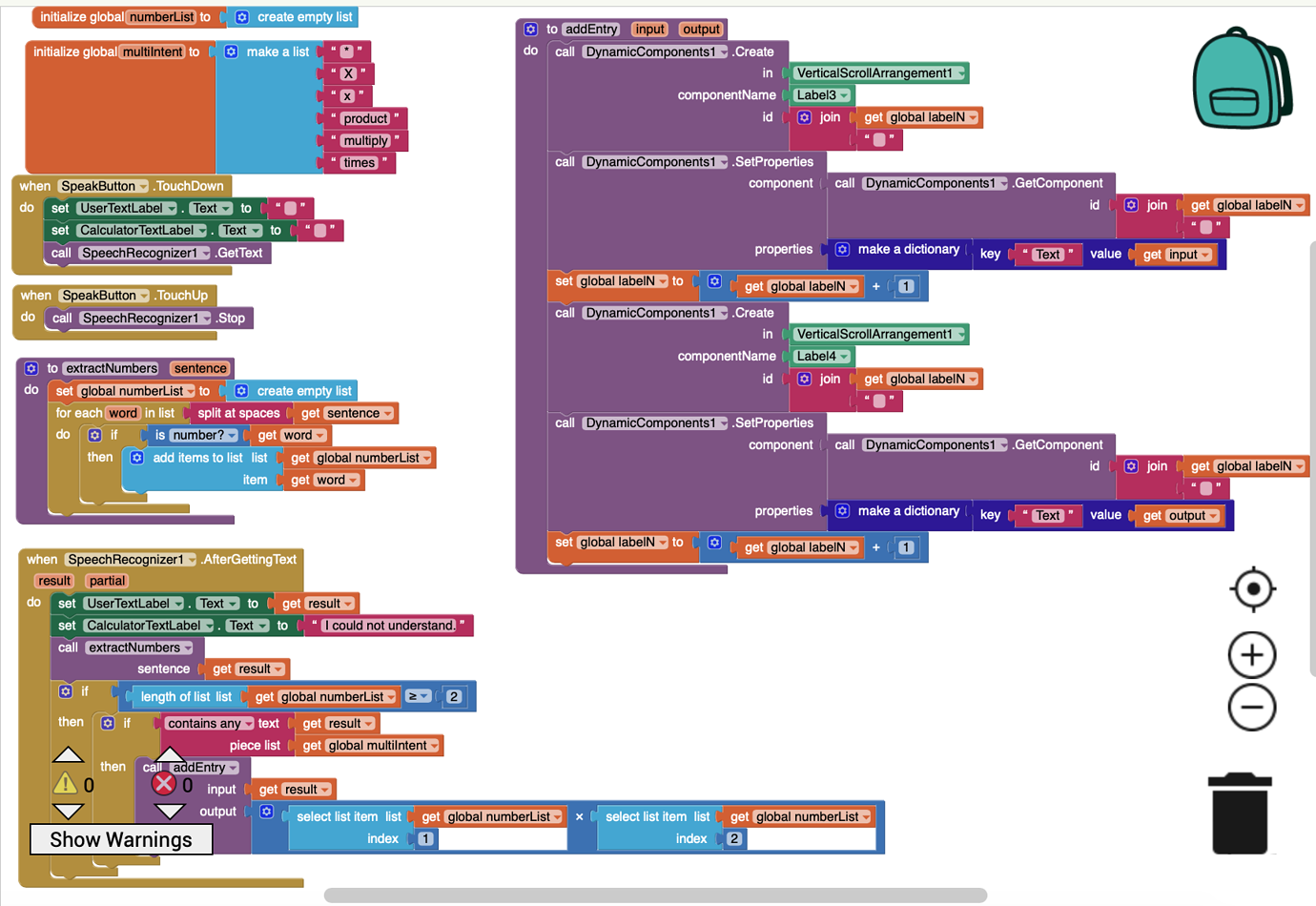Viewport: 1316px width, 906px height.
Task: Expand the Label3 componentName dropdown
Action: click(x=844, y=95)
